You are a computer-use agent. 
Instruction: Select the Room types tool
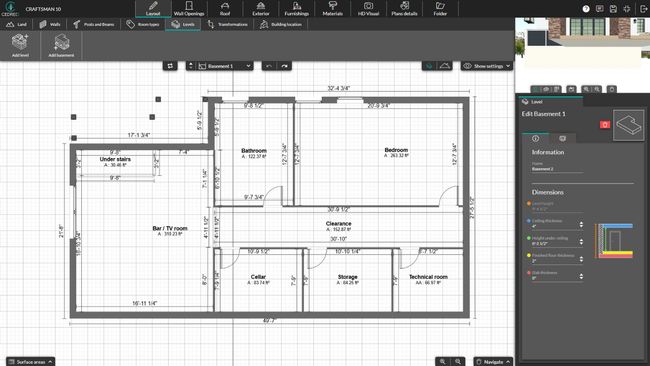[143, 24]
